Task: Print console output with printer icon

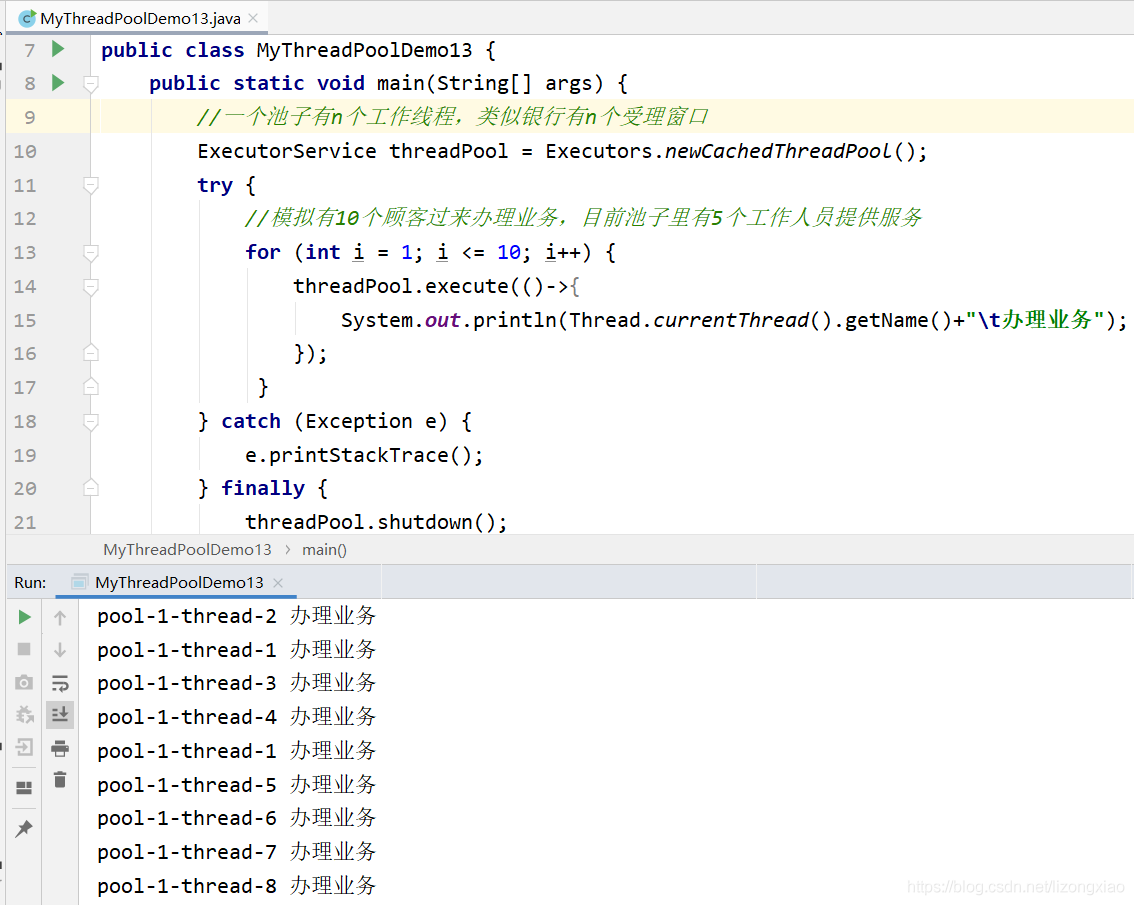Action: pyautogui.click(x=60, y=748)
